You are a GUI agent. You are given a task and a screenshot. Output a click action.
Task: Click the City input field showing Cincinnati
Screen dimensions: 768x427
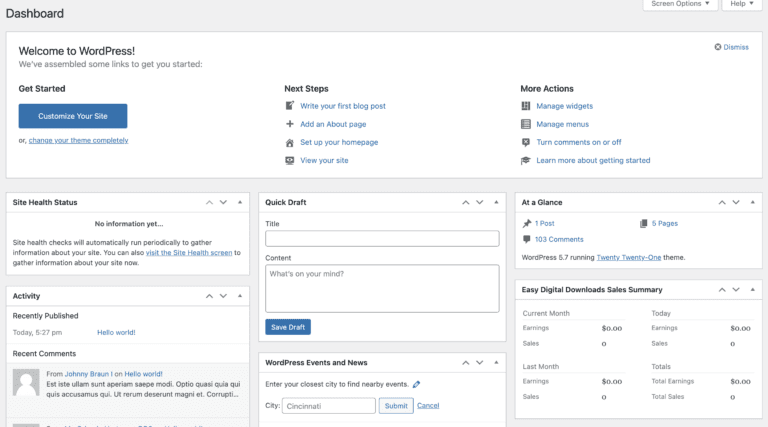[x=329, y=405]
